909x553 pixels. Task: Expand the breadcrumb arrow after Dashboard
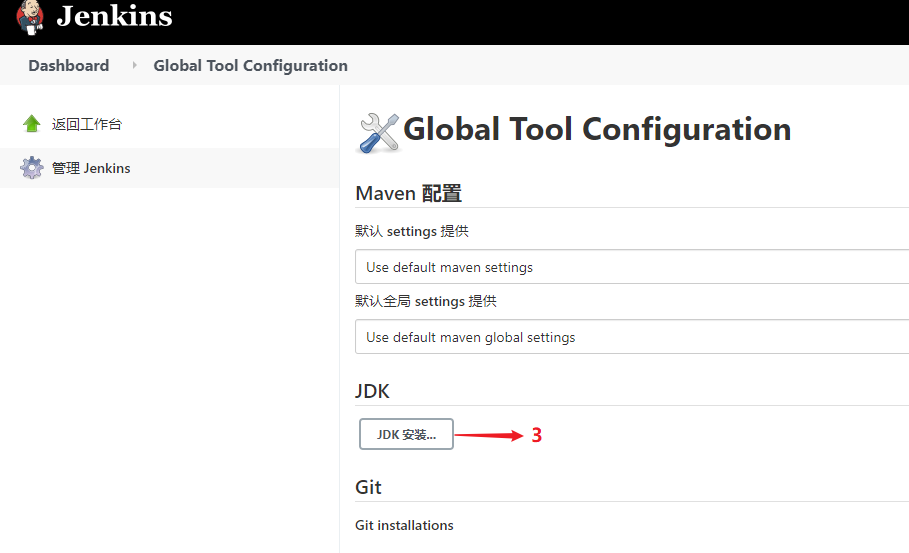(134, 66)
